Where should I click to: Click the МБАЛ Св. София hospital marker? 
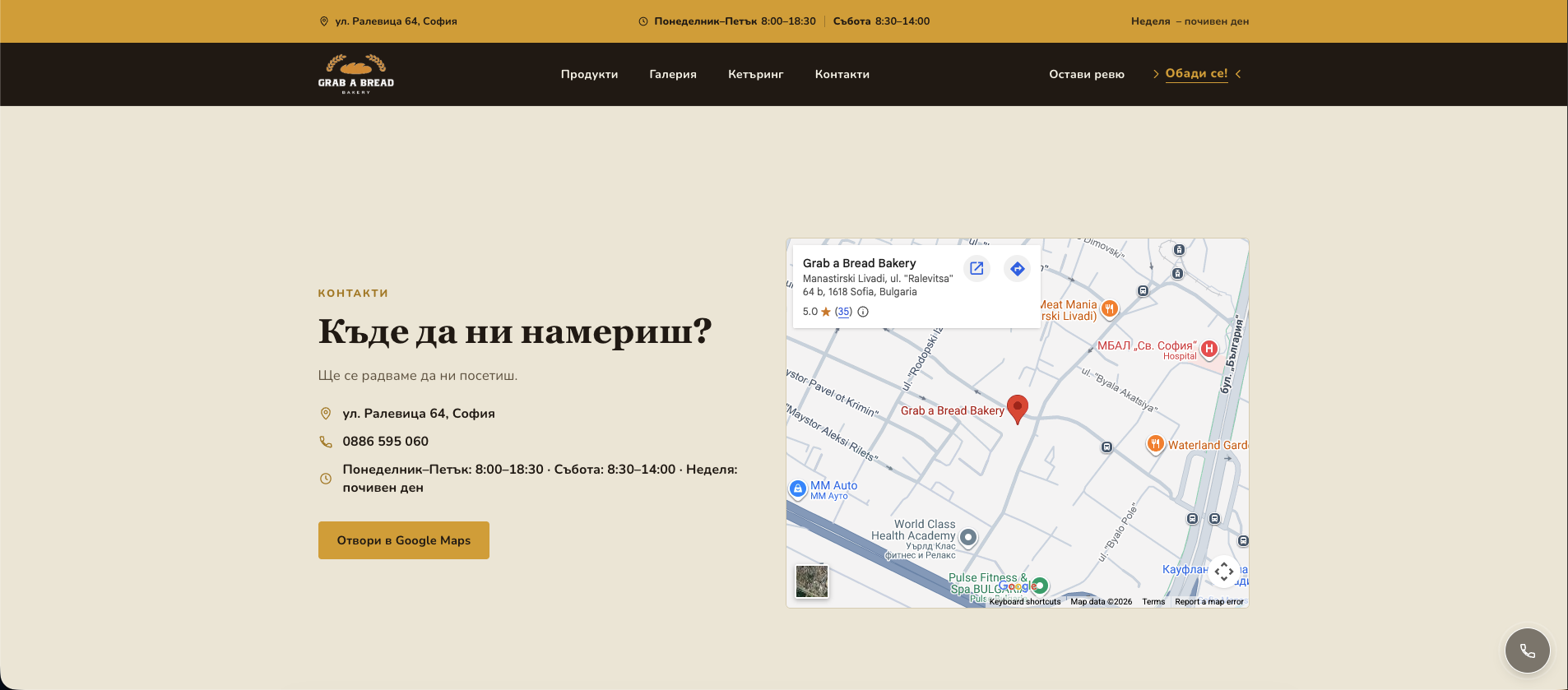pos(1208,349)
